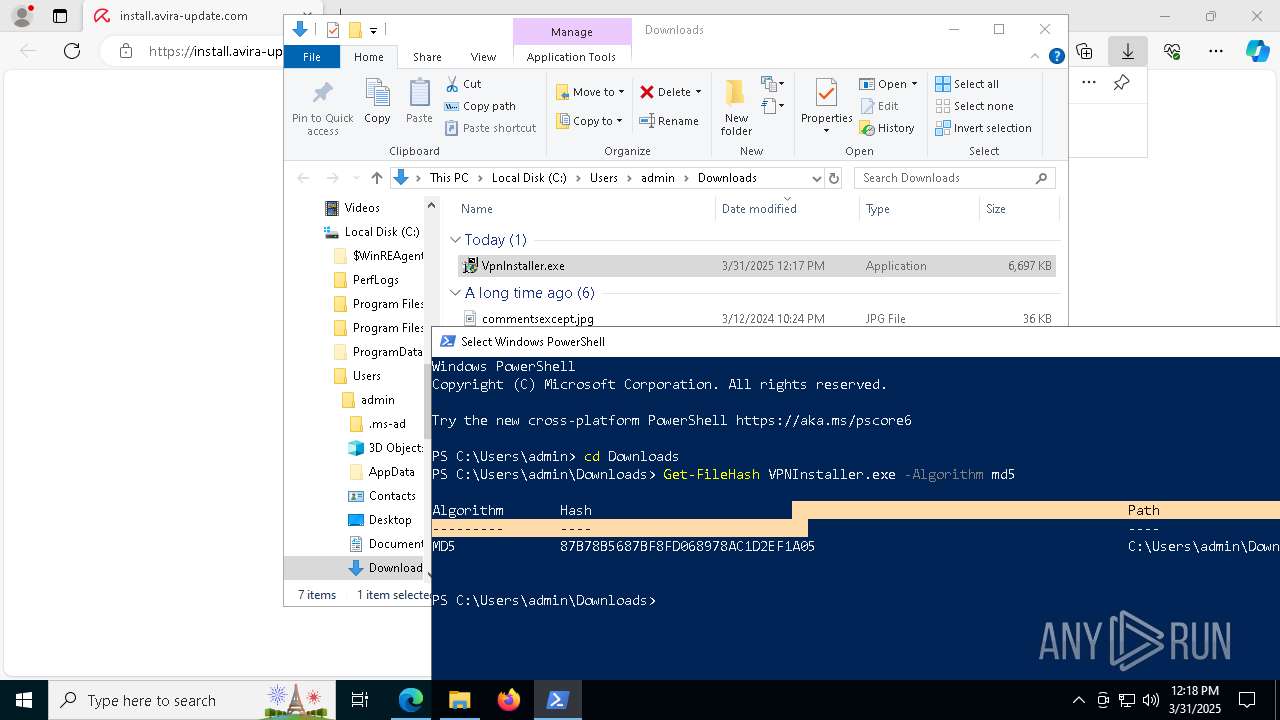Viewport: 1280px width, 720px height.
Task: Switch to the View ribbon tab
Action: coord(483,57)
